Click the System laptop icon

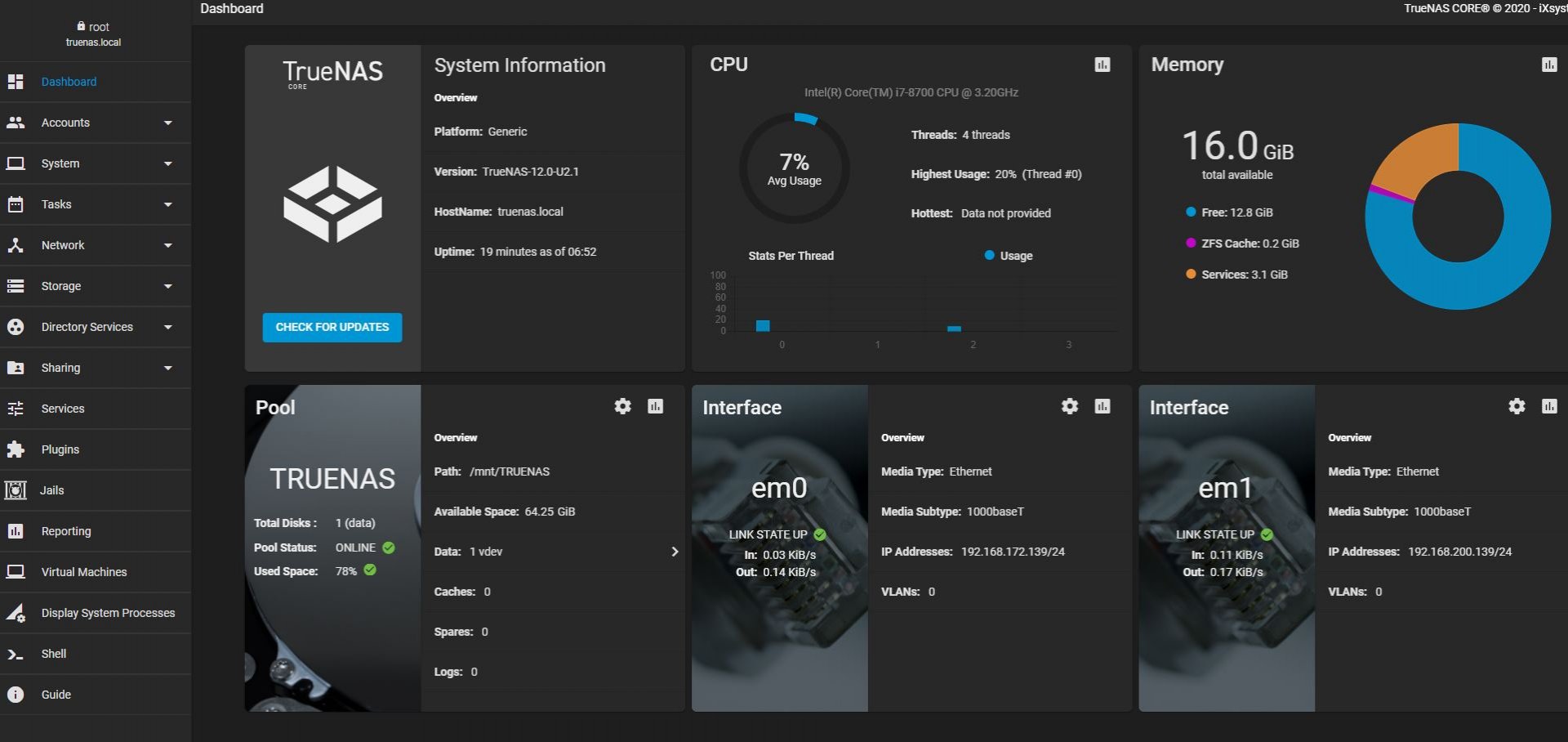[x=16, y=163]
